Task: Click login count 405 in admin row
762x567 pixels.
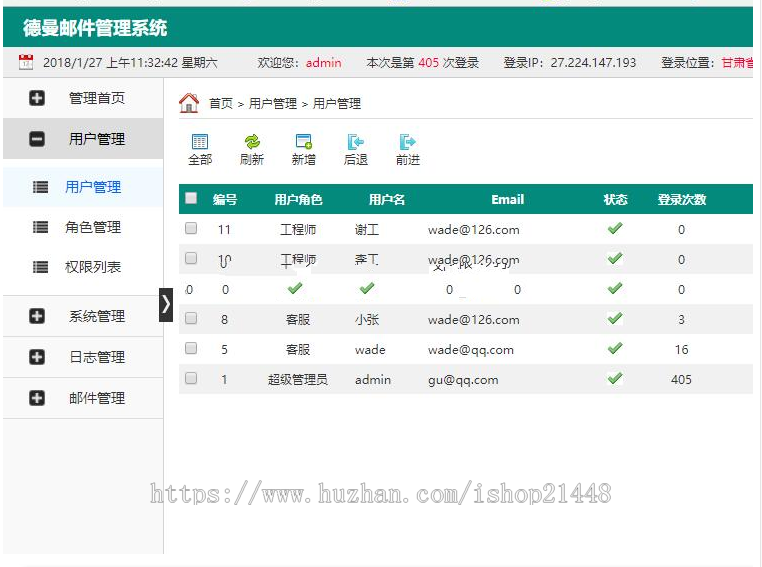Action: 681,379
